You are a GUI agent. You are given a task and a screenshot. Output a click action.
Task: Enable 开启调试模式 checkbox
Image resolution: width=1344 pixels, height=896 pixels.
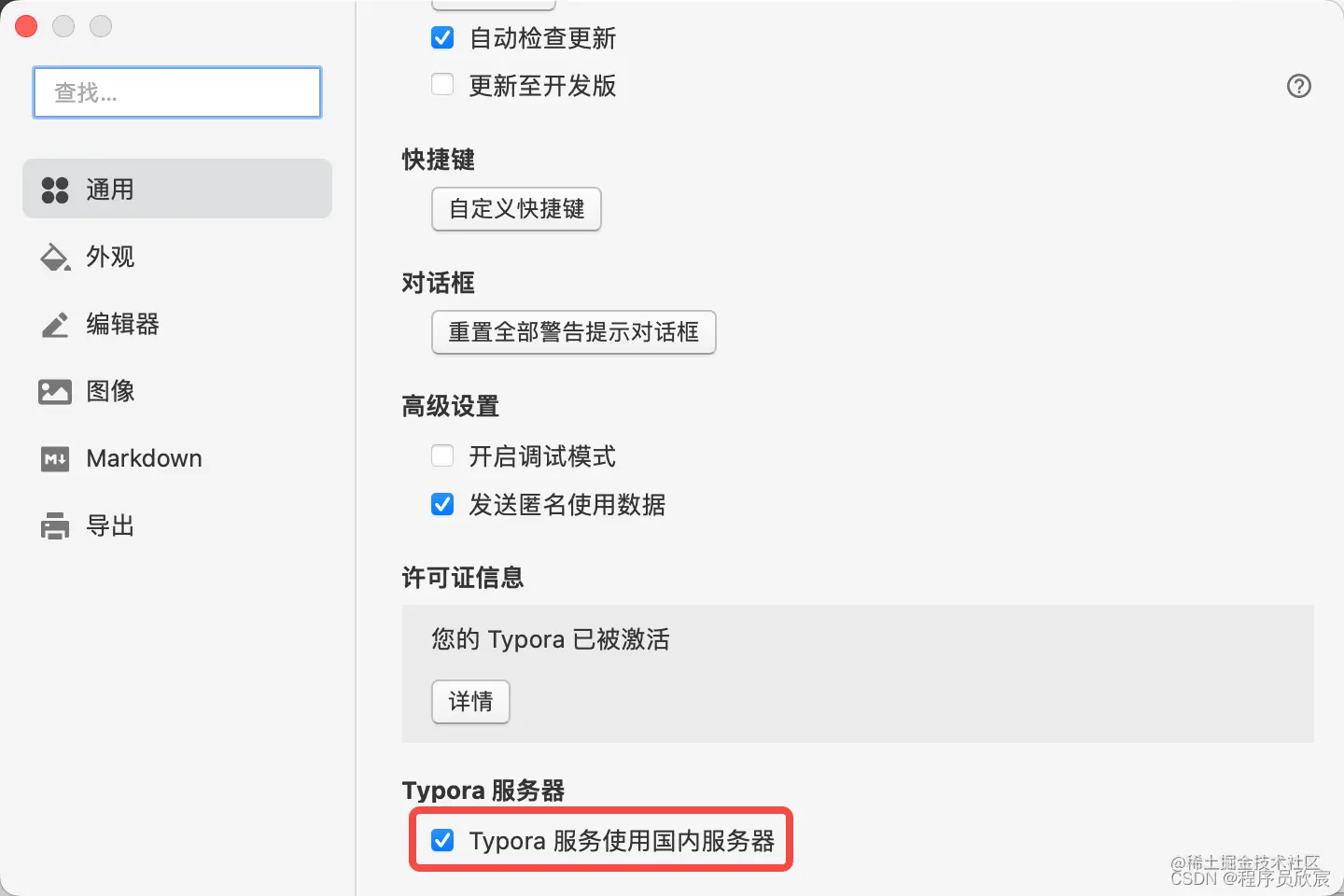pos(442,455)
